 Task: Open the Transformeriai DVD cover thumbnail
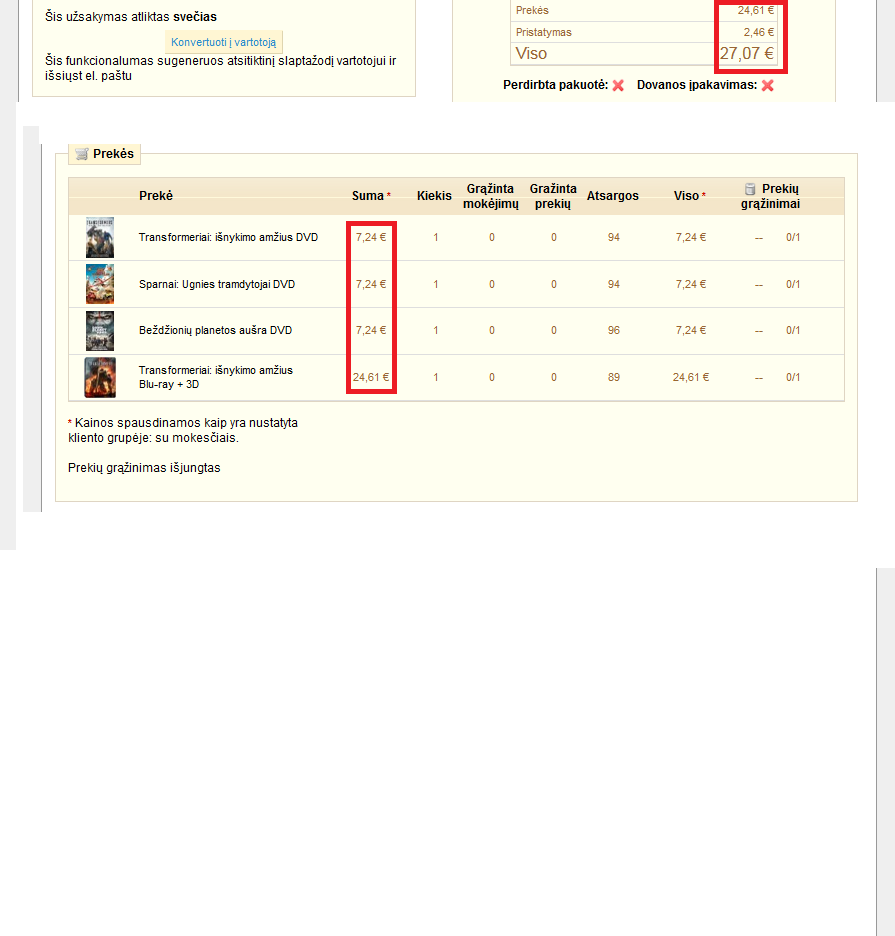(x=100, y=238)
